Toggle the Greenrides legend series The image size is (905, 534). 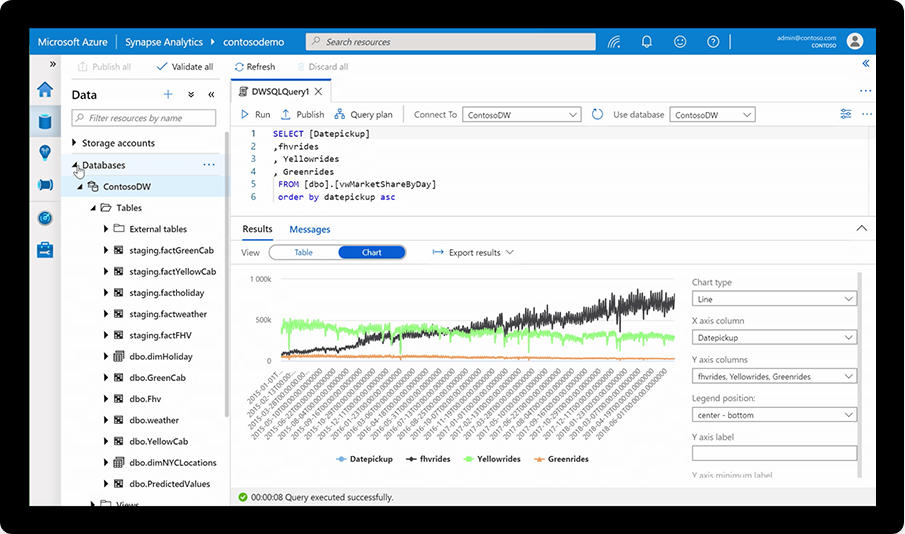tap(562, 459)
